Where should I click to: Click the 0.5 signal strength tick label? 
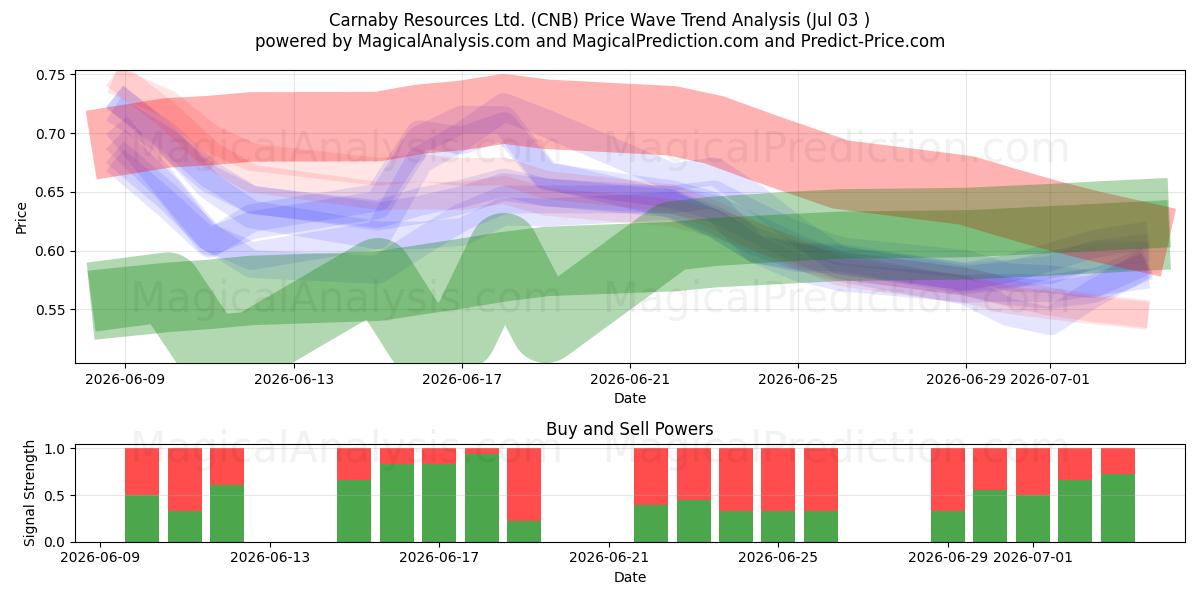click(55, 496)
